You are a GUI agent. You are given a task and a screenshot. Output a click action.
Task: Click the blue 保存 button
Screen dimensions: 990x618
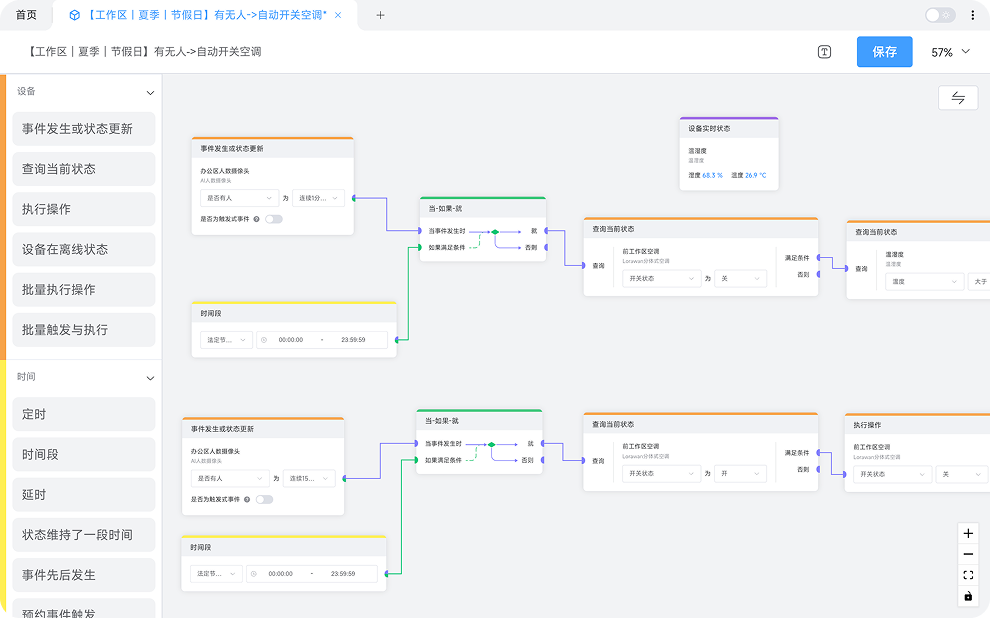(x=884, y=52)
